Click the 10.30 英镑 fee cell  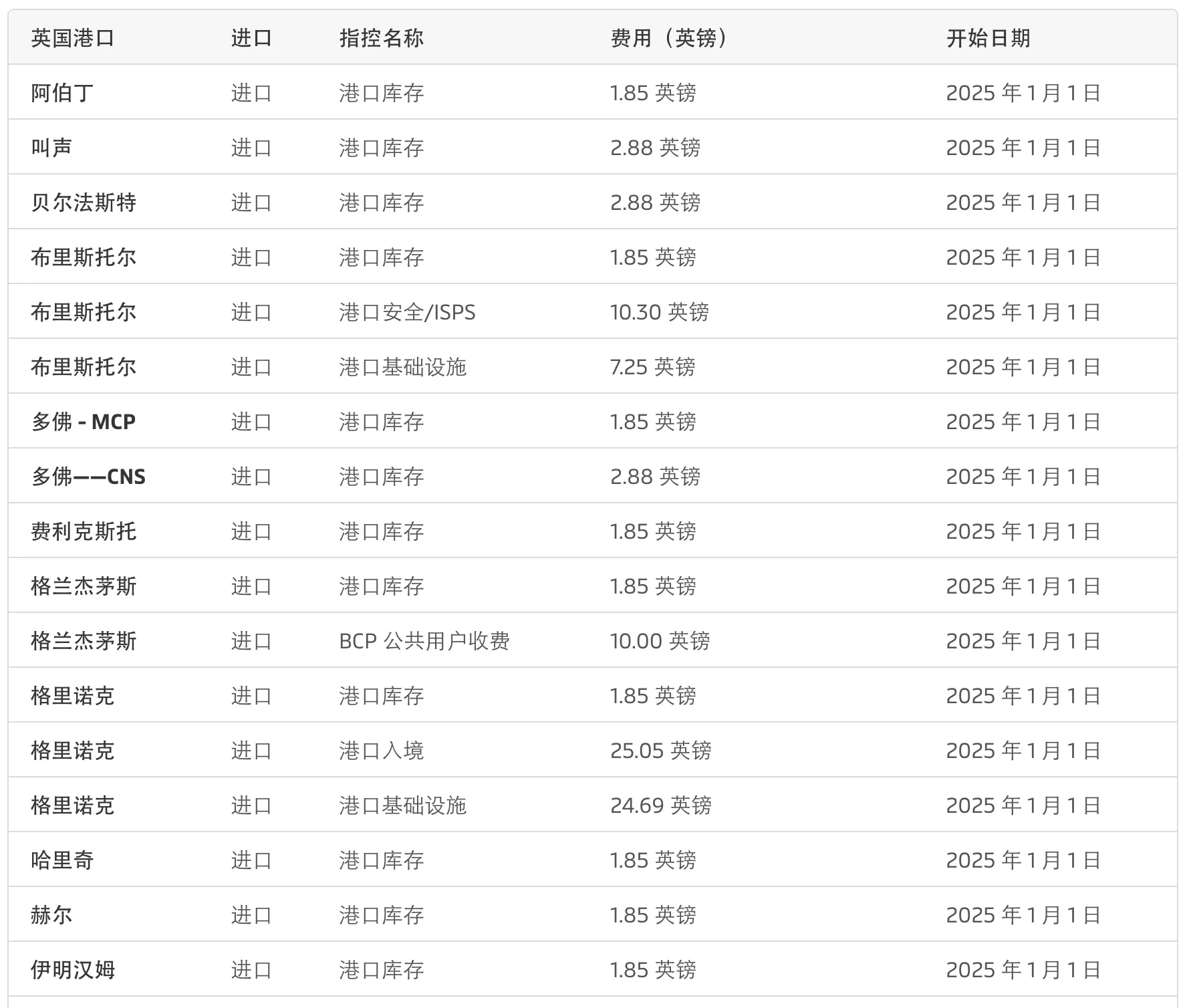tap(659, 312)
